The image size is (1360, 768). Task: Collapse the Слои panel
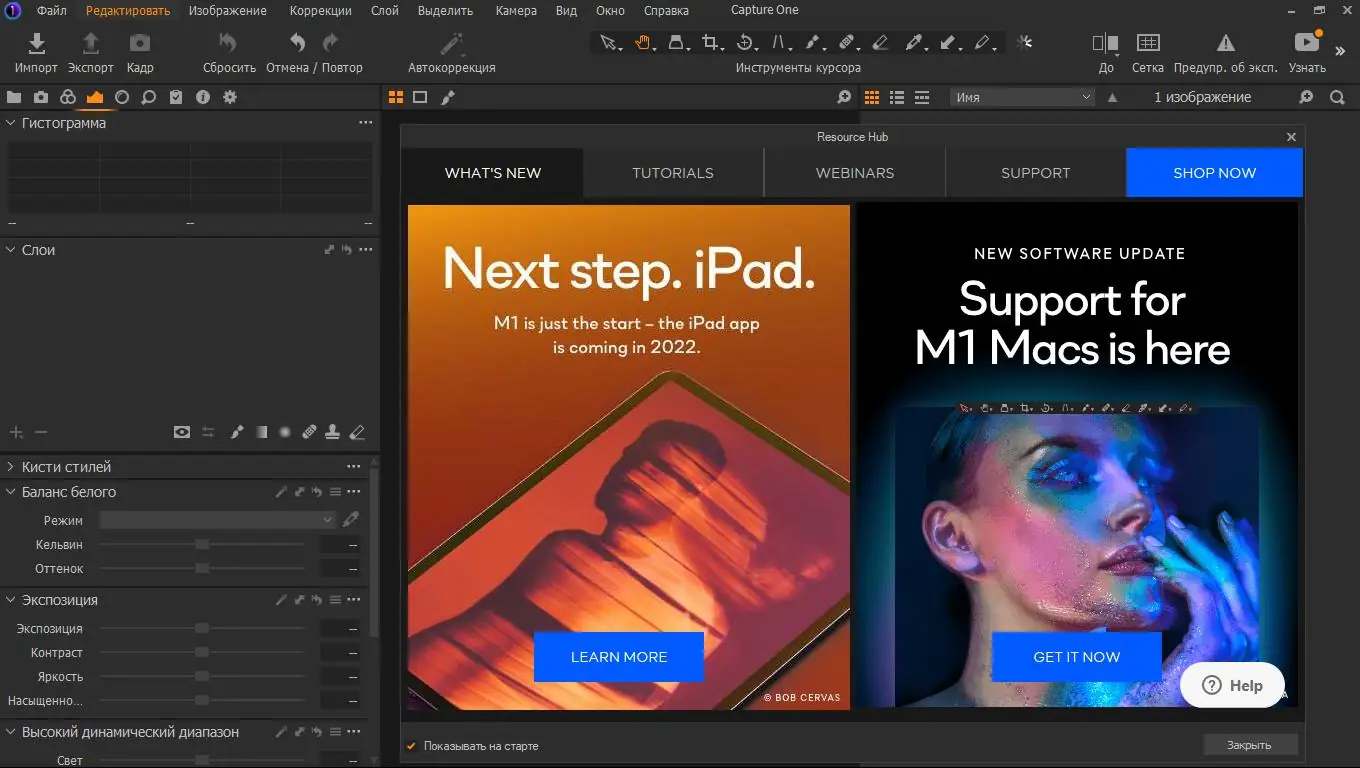coord(11,250)
